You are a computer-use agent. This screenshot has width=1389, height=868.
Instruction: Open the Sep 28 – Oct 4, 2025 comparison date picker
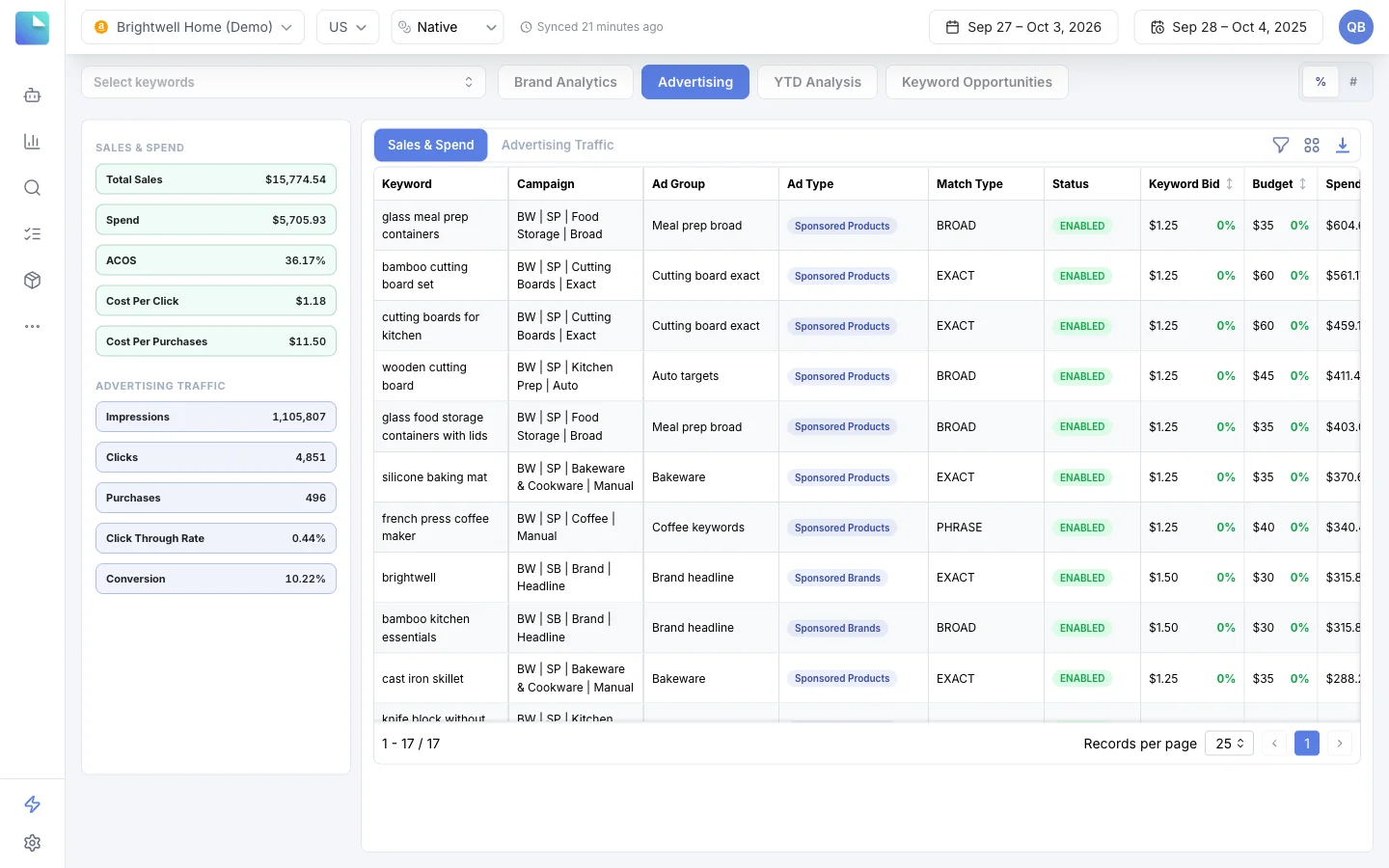pos(1228,27)
